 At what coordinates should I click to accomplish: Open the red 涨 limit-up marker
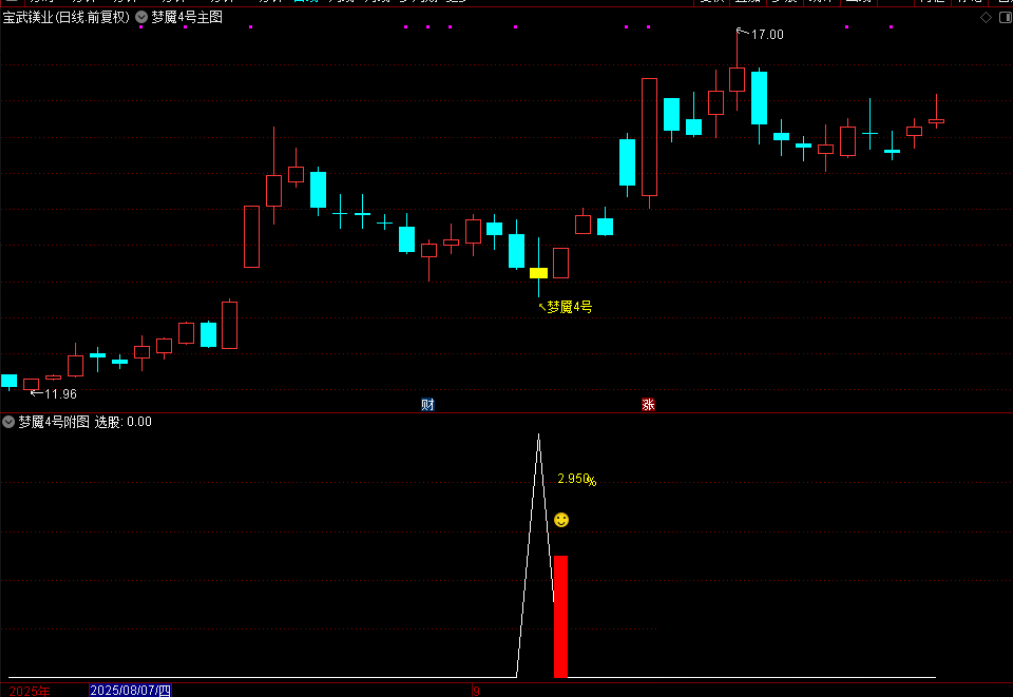pos(648,404)
